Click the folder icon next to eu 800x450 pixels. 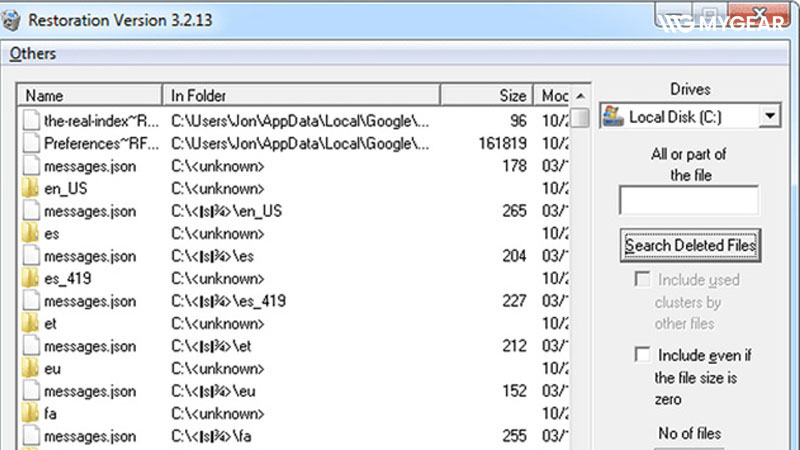click(x=31, y=368)
